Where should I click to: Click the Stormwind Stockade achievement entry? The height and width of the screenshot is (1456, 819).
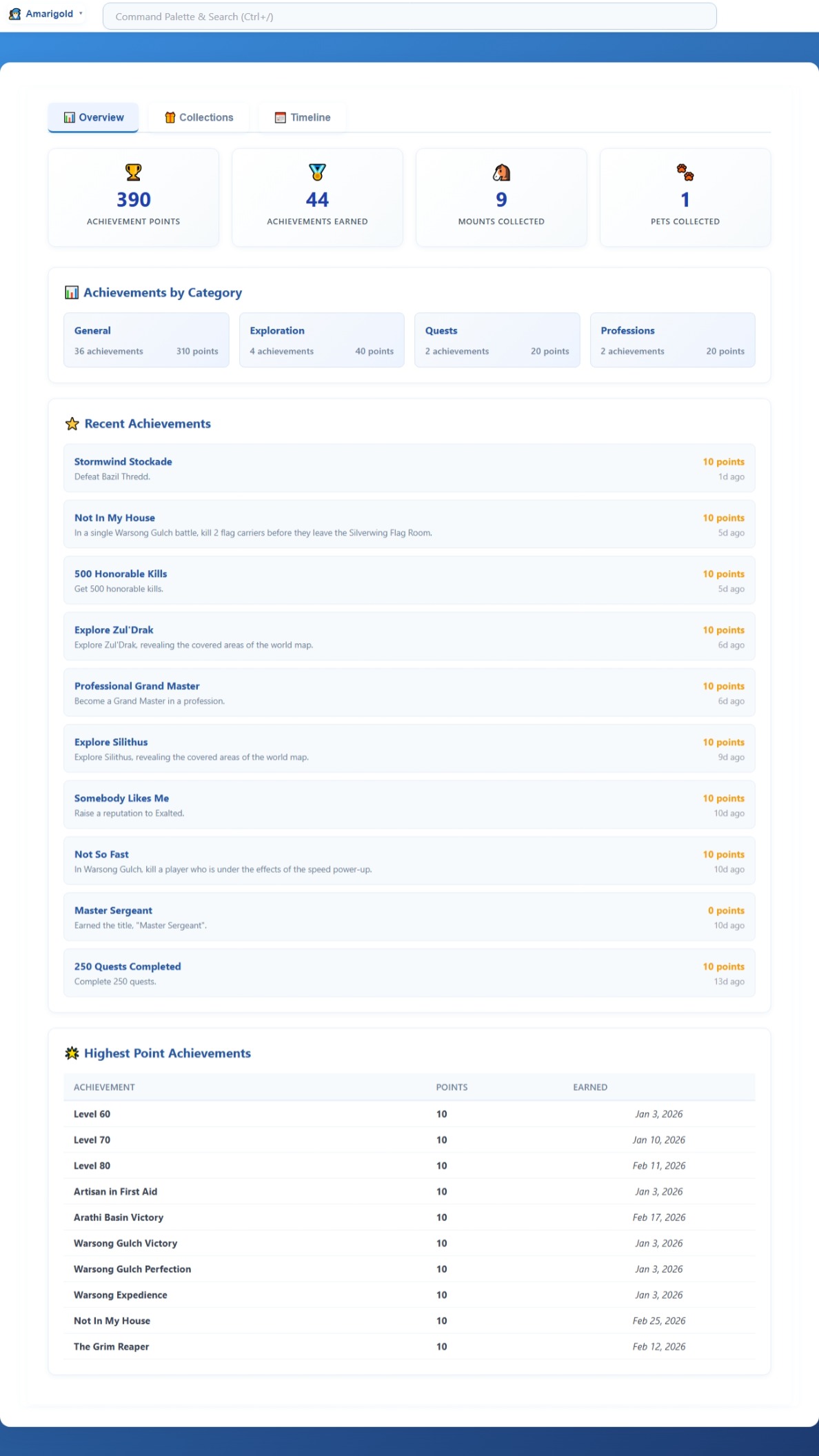coord(409,468)
